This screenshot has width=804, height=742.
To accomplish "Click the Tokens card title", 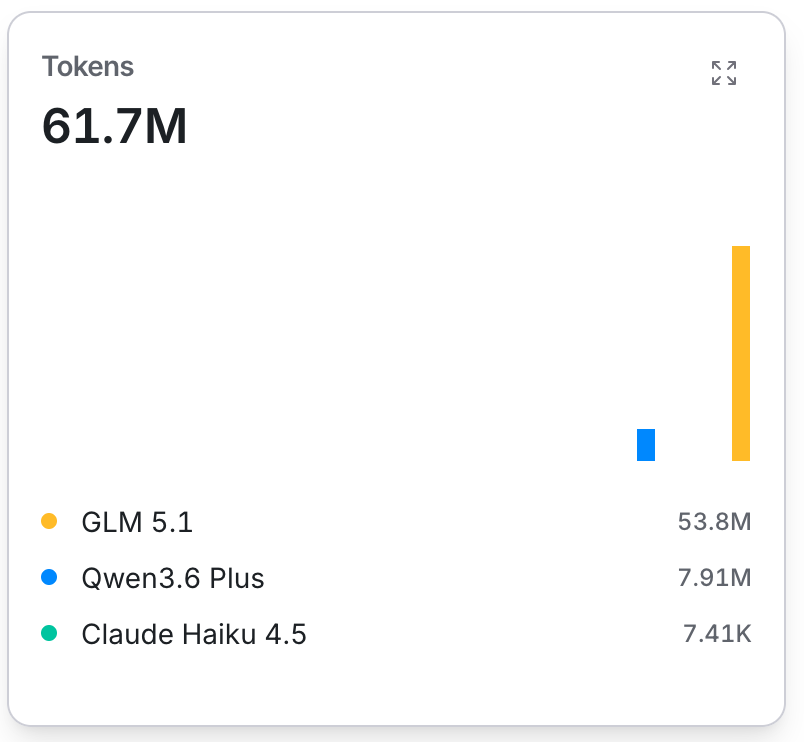I will (x=88, y=66).
